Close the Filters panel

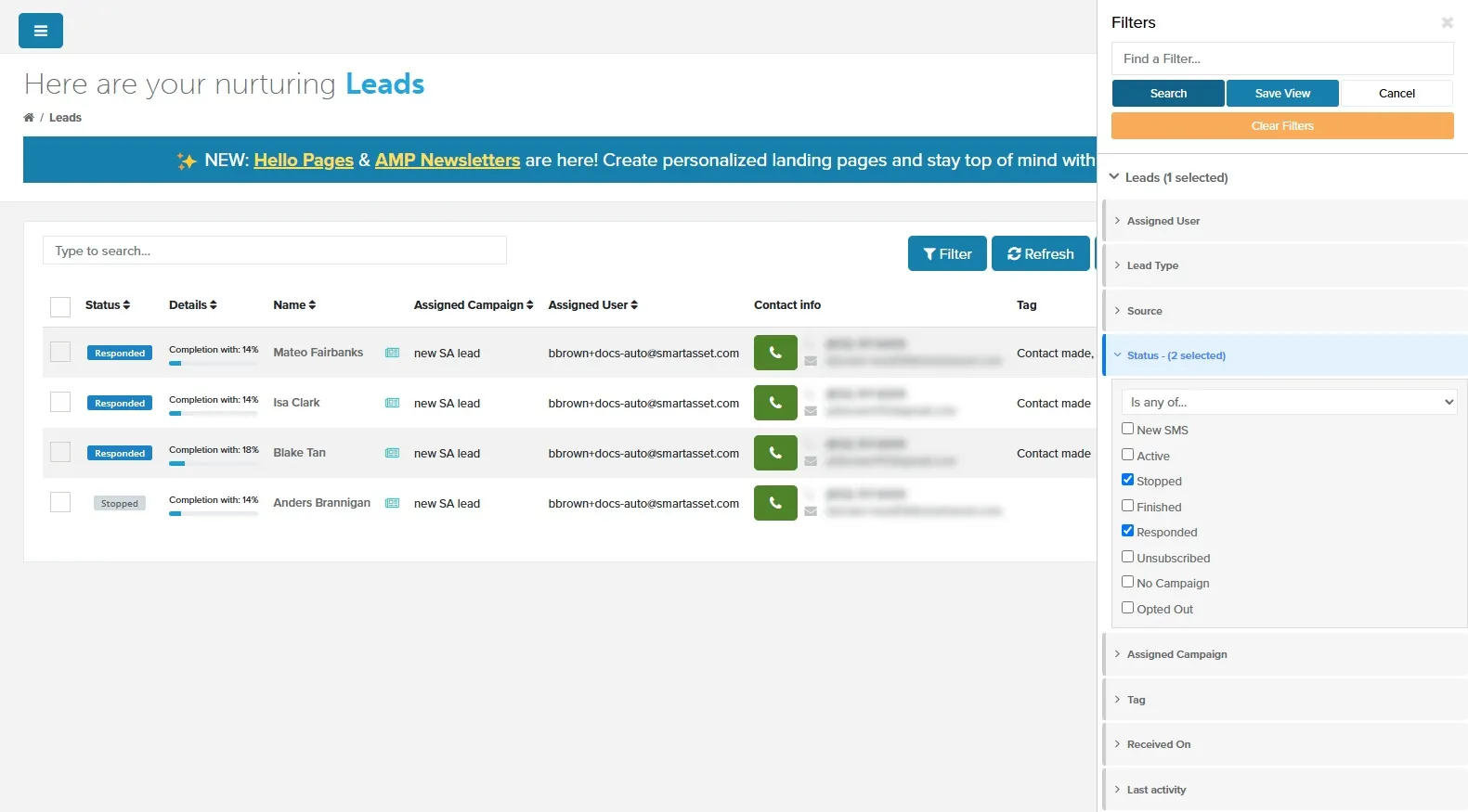(1447, 22)
